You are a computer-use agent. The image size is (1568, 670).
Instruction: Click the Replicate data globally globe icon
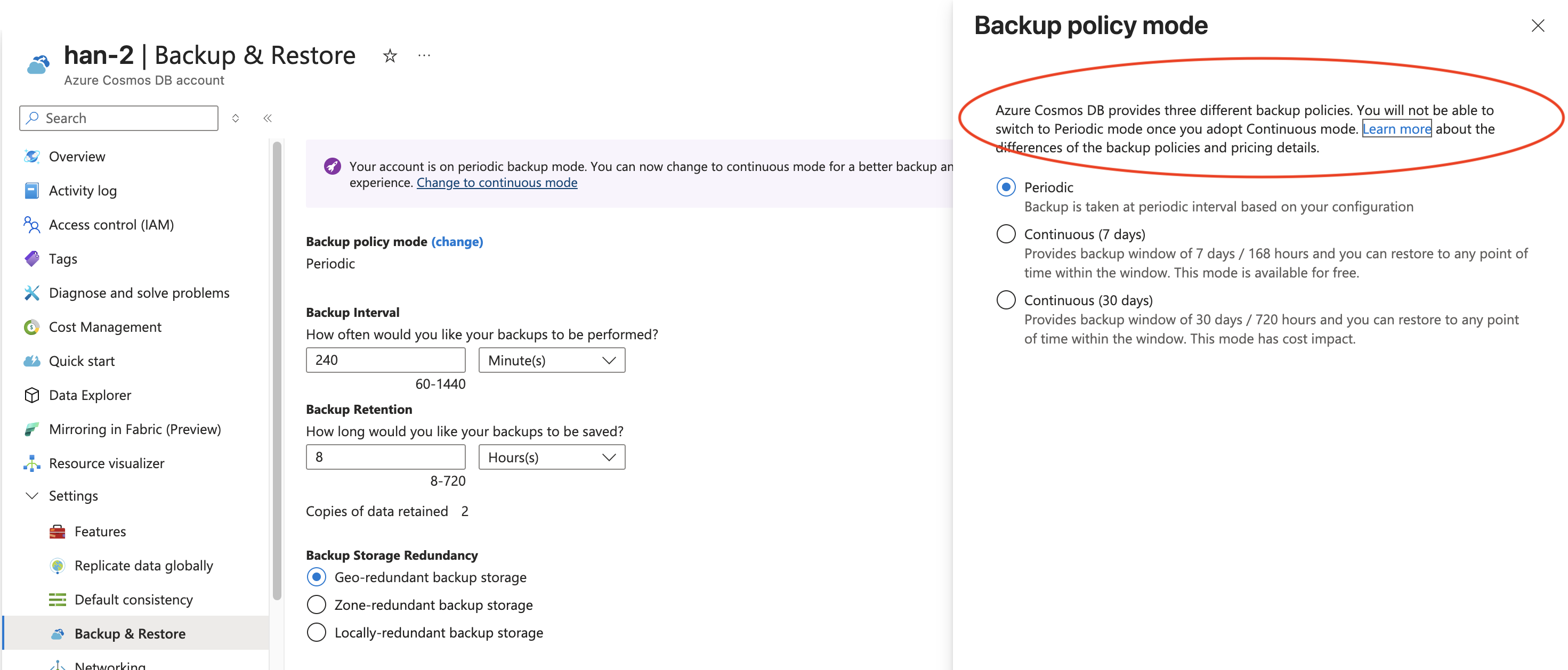pos(58,565)
